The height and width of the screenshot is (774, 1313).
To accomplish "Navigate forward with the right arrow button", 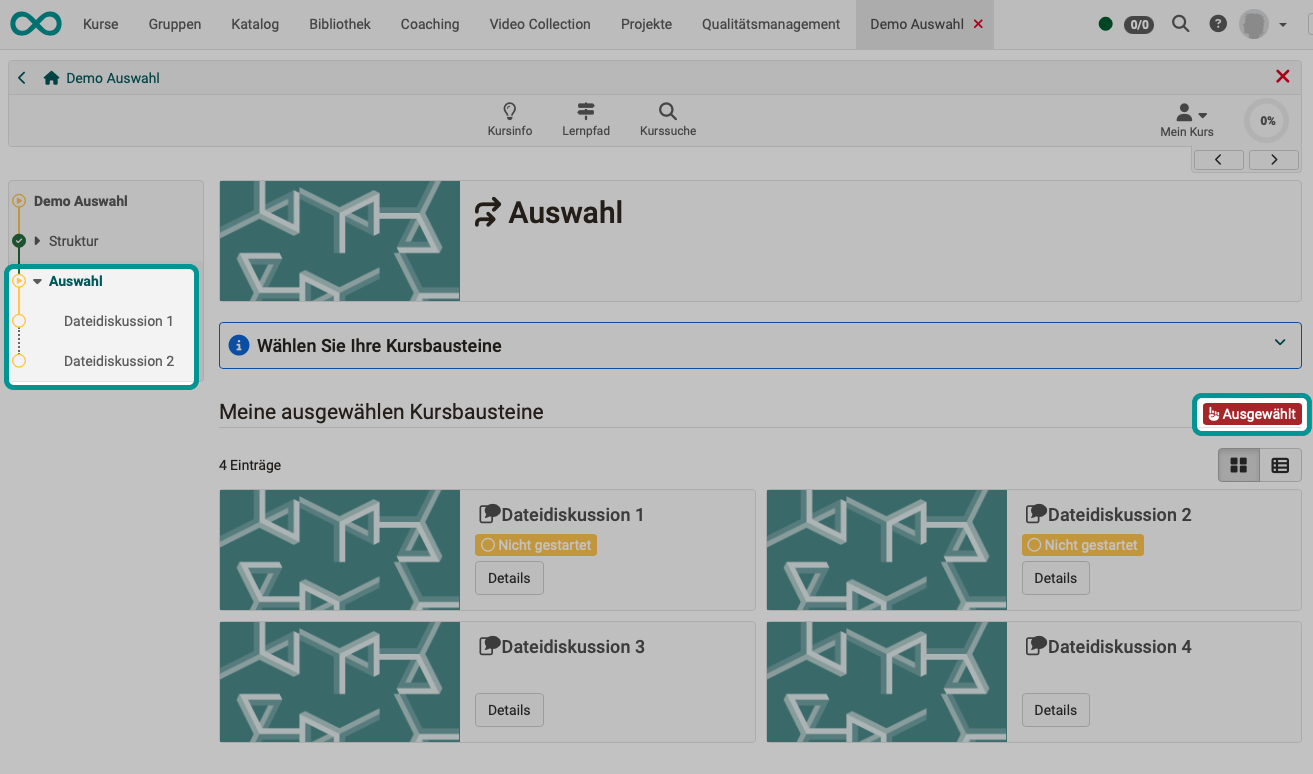I will [x=1273, y=159].
